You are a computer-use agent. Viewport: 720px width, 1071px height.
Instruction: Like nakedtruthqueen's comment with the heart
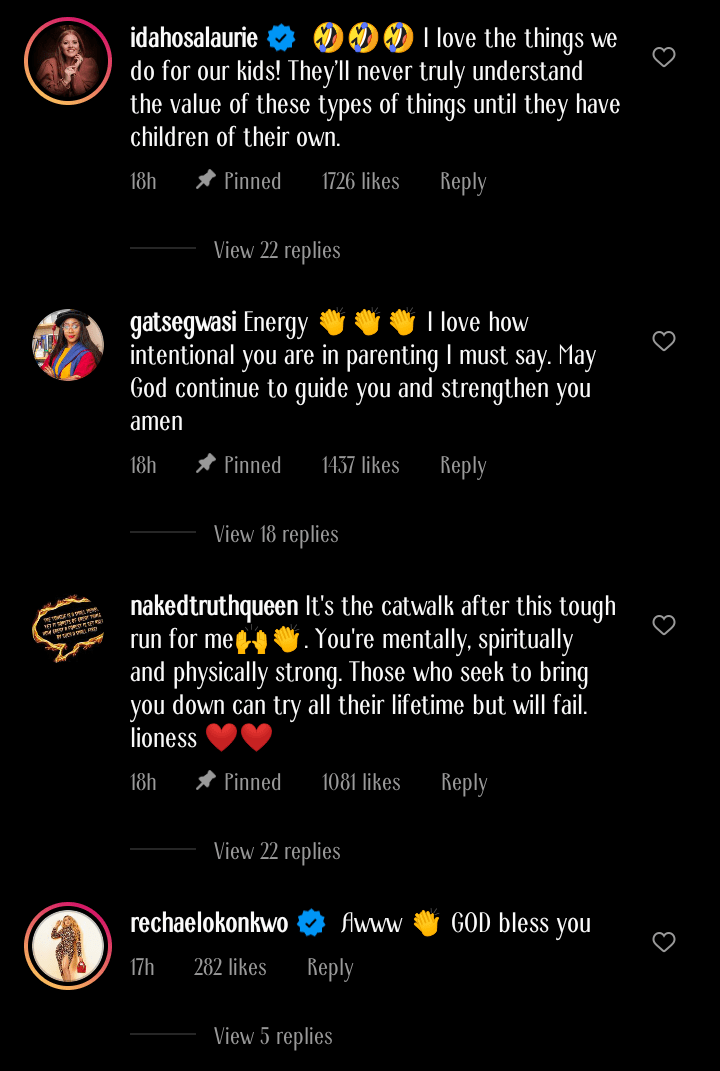(x=663, y=624)
